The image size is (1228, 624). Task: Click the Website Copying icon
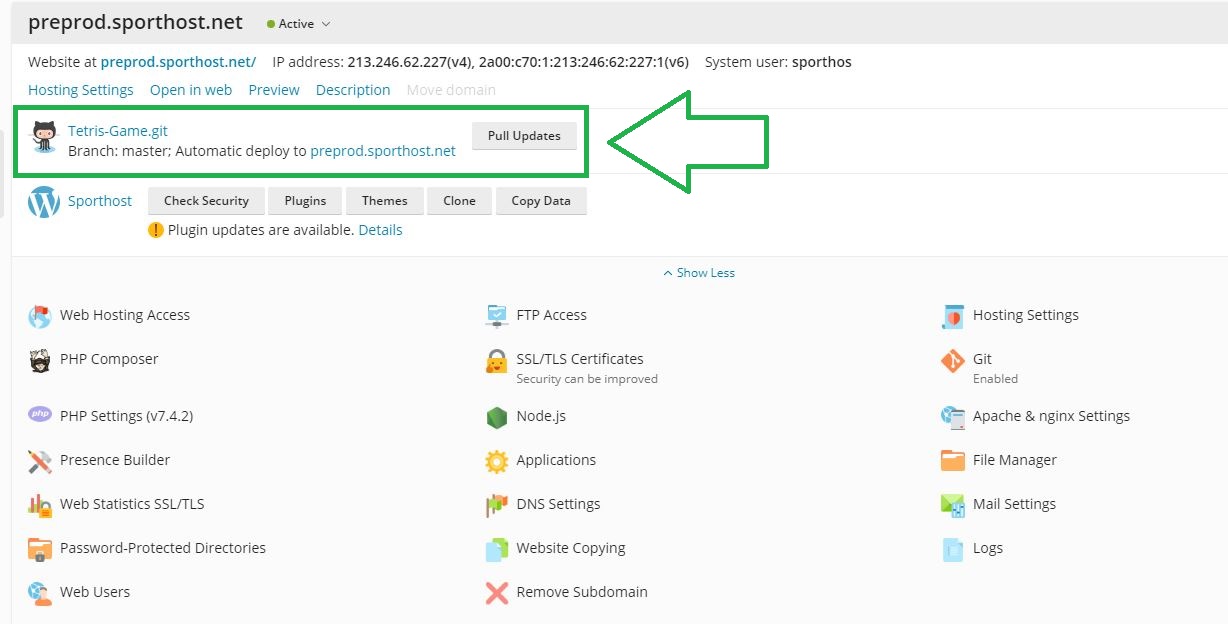pos(497,549)
